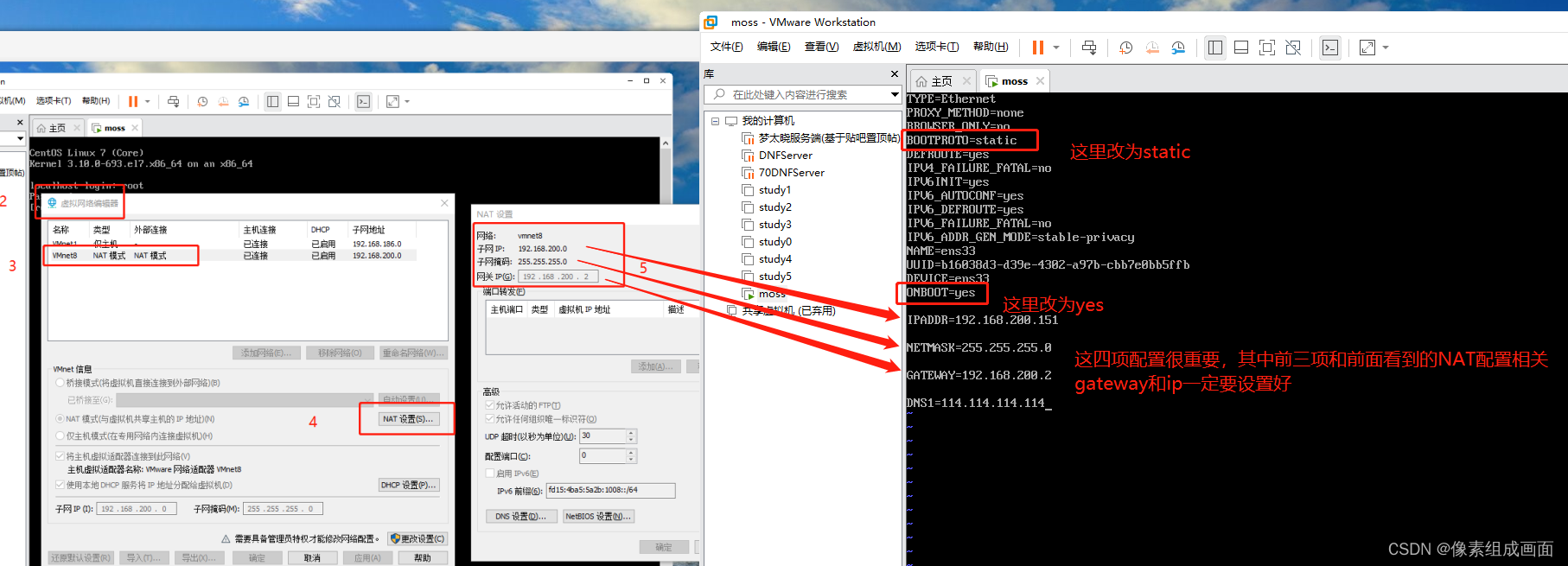This screenshot has height=566, width=1568.
Task: Toggle library sidebar view icon in right VMware toolbar
Action: pyautogui.click(x=1215, y=48)
